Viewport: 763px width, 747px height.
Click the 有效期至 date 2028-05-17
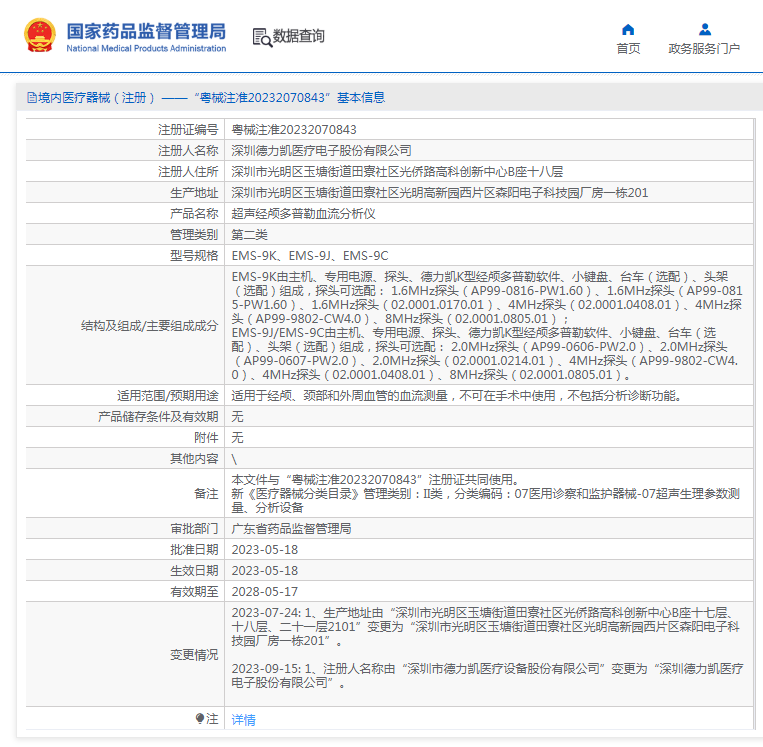click(265, 591)
